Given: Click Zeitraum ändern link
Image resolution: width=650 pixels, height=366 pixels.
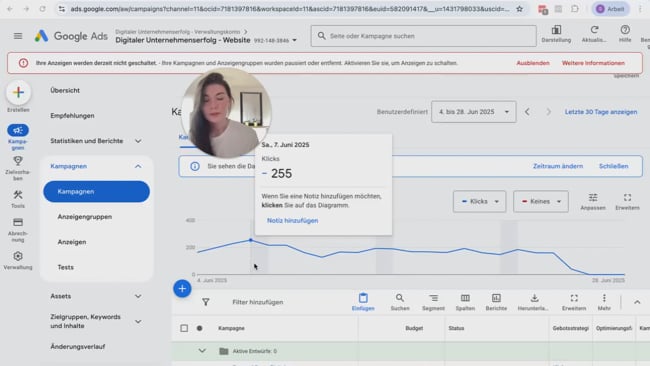Looking at the screenshot, I should [x=558, y=166].
